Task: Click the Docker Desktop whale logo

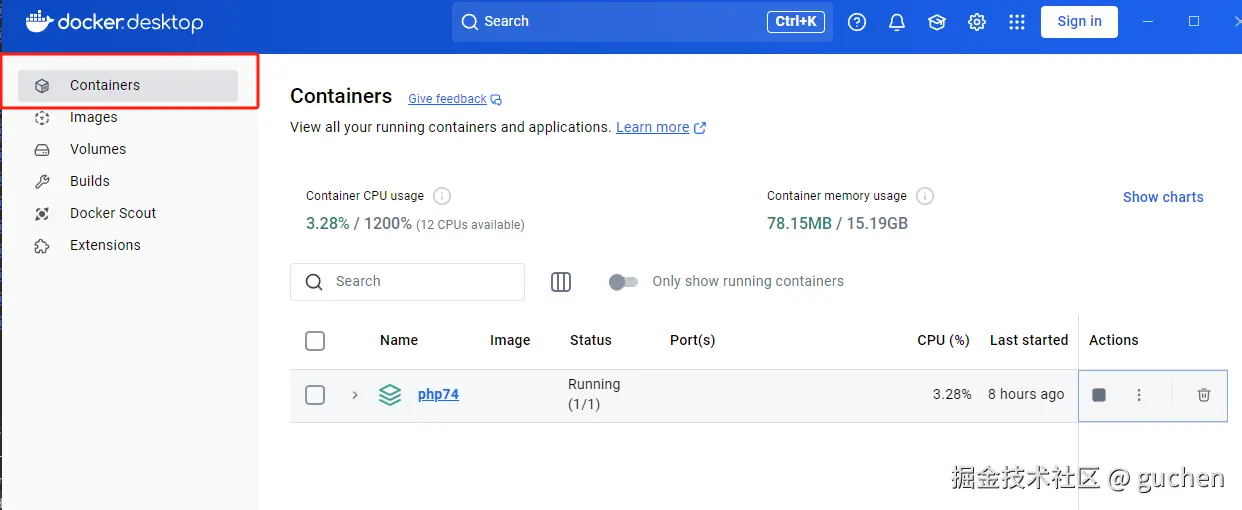Action: (38, 21)
